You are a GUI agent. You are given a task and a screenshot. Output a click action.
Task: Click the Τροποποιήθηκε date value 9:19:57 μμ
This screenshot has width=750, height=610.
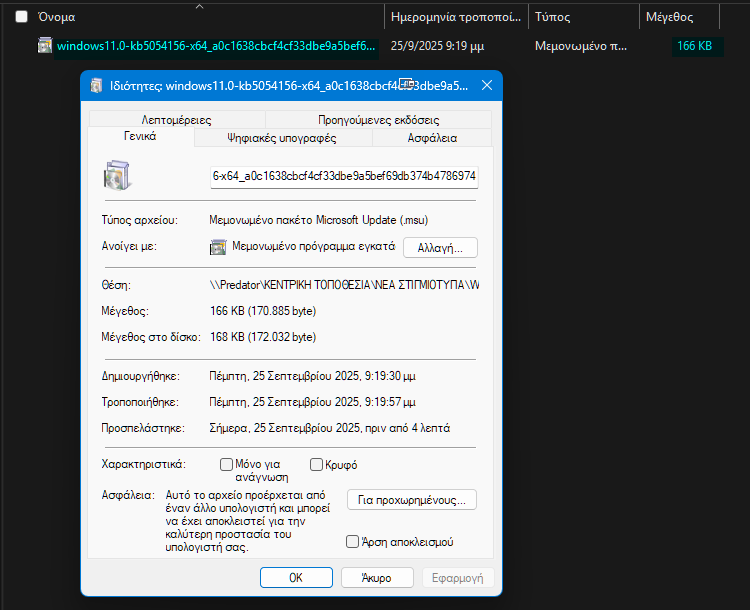(312, 402)
